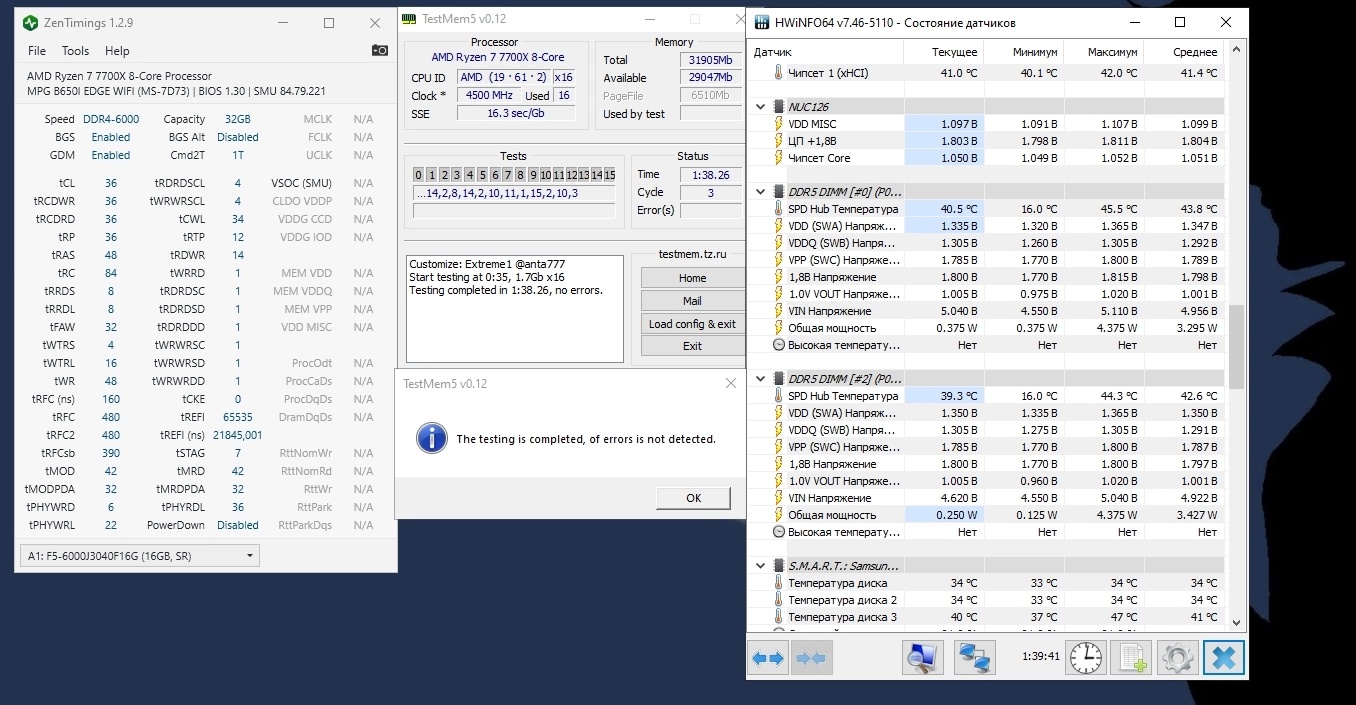Collapse the DDR5 DIMM [#2] group
Screen dimensions: 1356x705
[762, 379]
